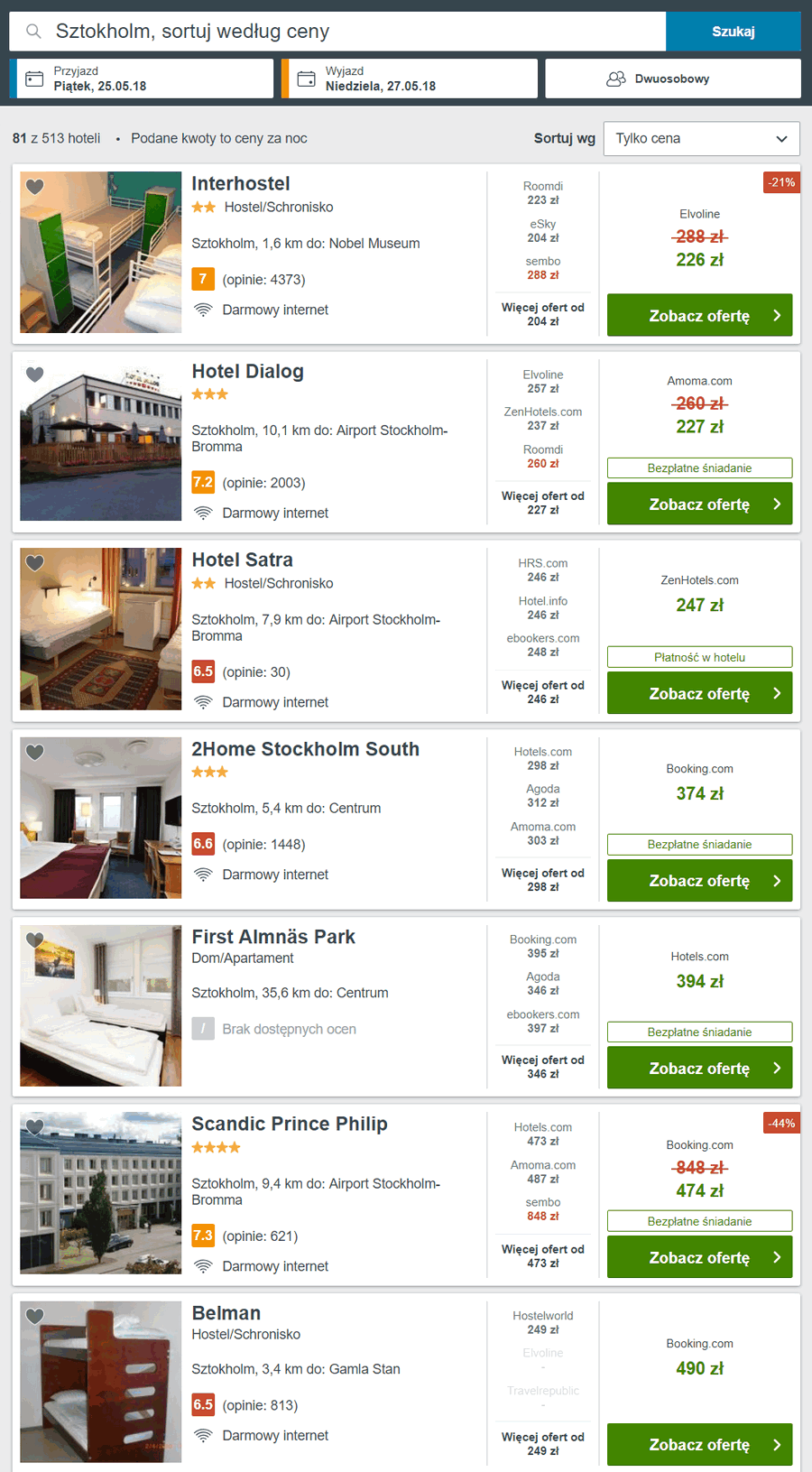The height and width of the screenshot is (1472, 812).
Task: Click the heart icon on Belman photo
Action: click(34, 1317)
